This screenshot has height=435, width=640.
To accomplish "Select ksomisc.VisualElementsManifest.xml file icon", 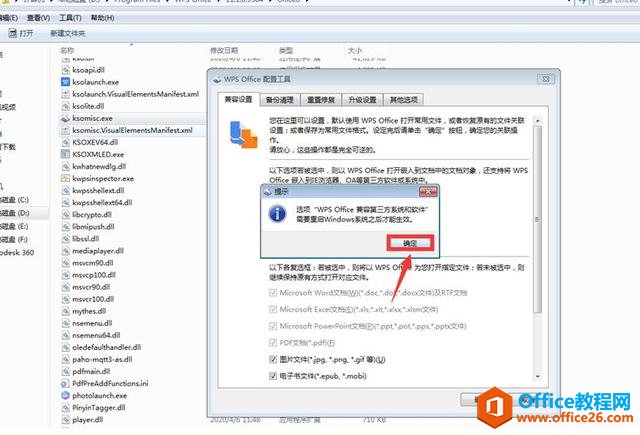I will click(65, 130).
